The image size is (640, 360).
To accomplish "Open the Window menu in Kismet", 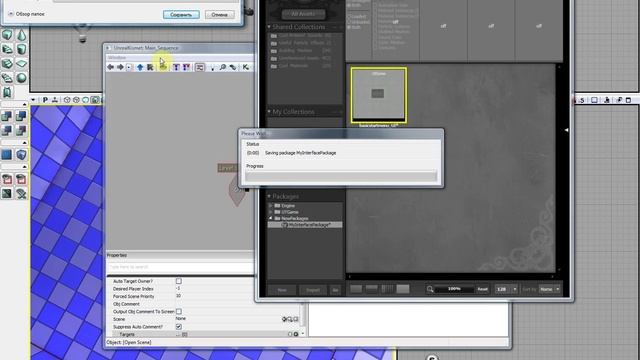I will 117,58.
